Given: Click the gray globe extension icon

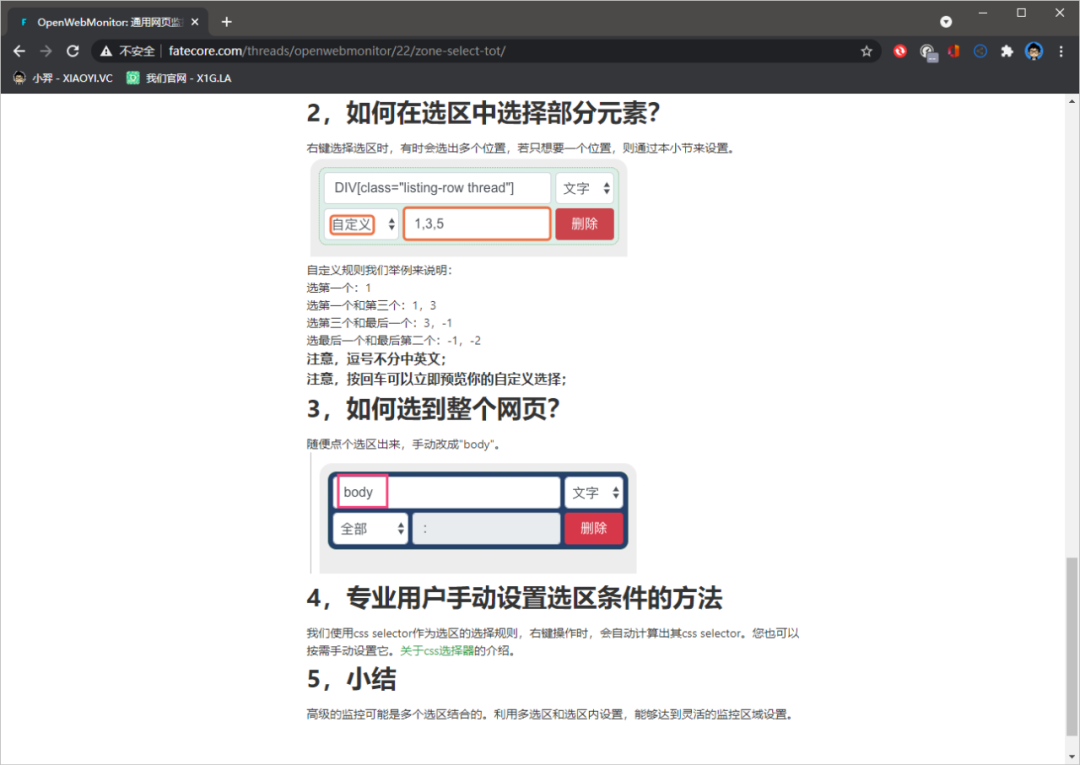Looking at the screenshot, I should (927, 52).
